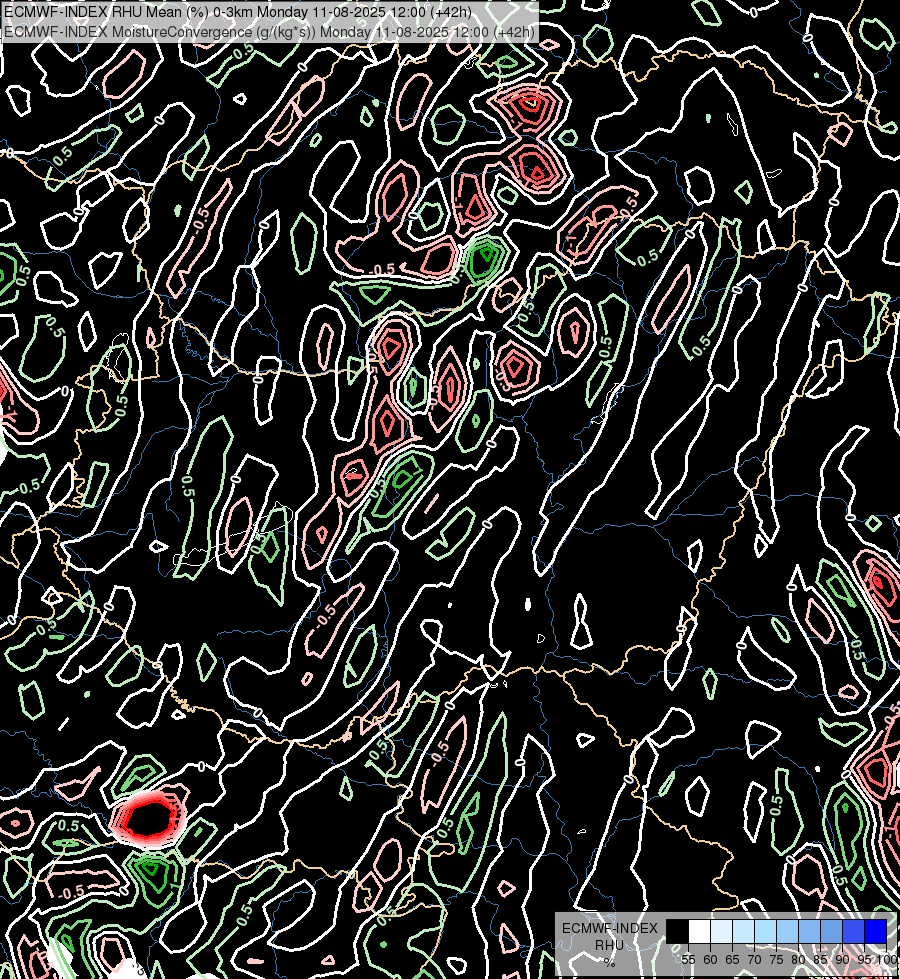Click the 95 tick label in legend

864,960
